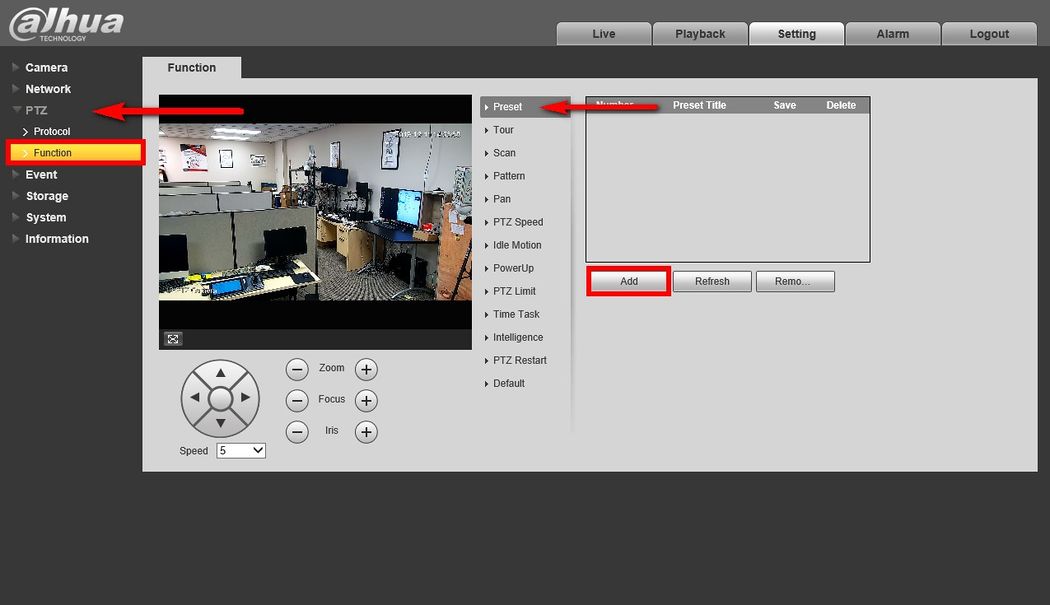This screenshot has width=1050, height=605.
Task: Open the Speed dropdown
Action: click(x=241, y=451)
